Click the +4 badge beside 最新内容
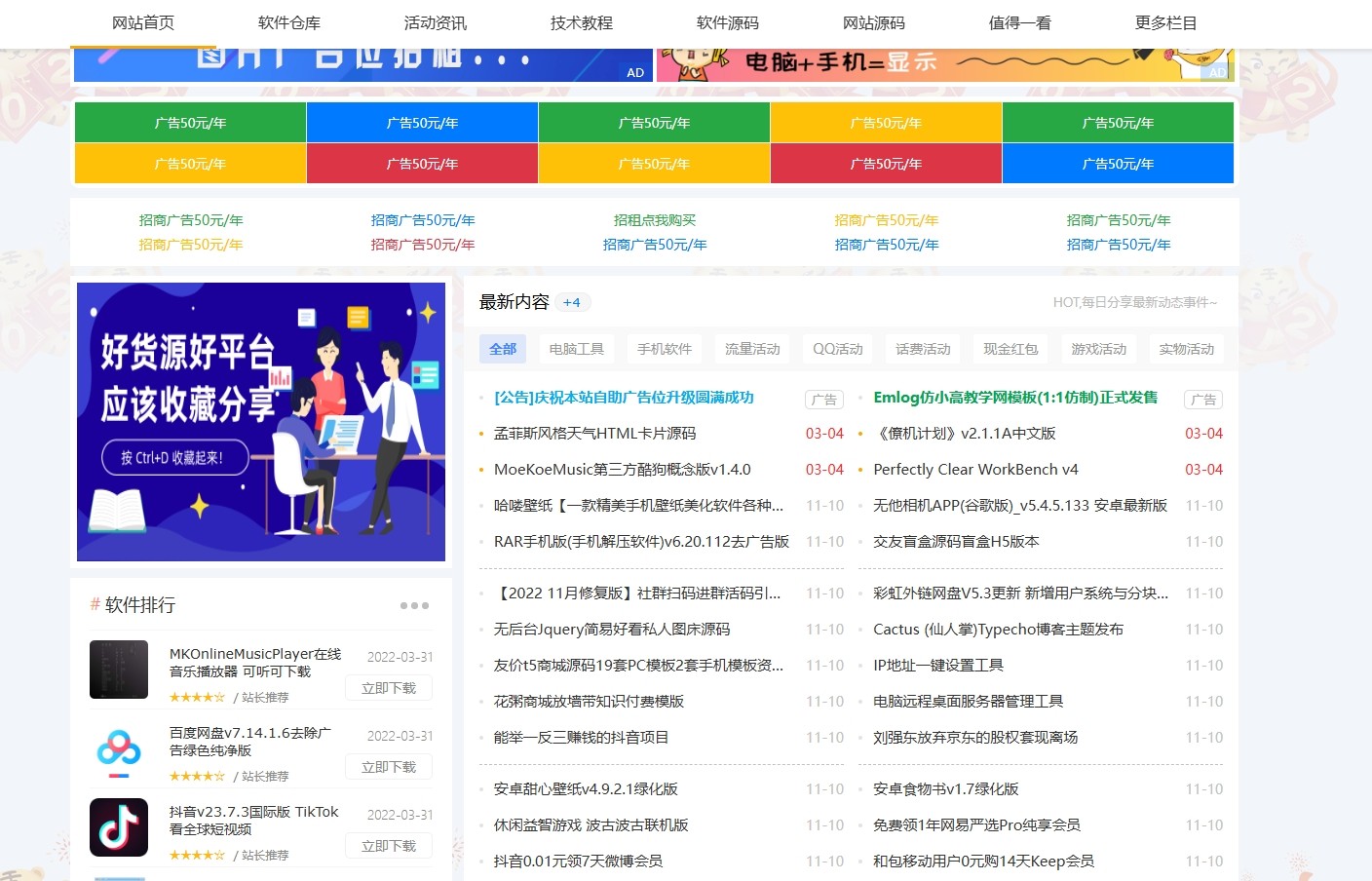The height and width of the screenshot is (881, 1372). 572,302
